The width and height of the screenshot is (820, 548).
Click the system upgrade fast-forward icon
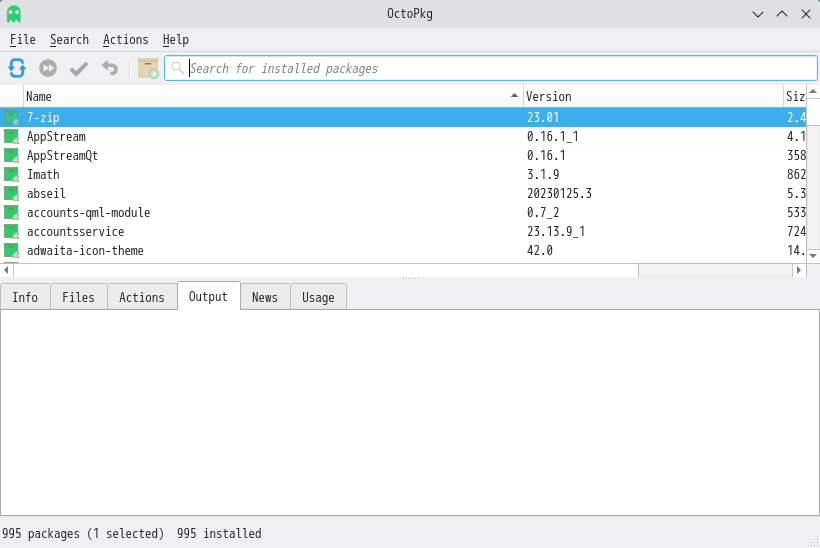[48, 68]
